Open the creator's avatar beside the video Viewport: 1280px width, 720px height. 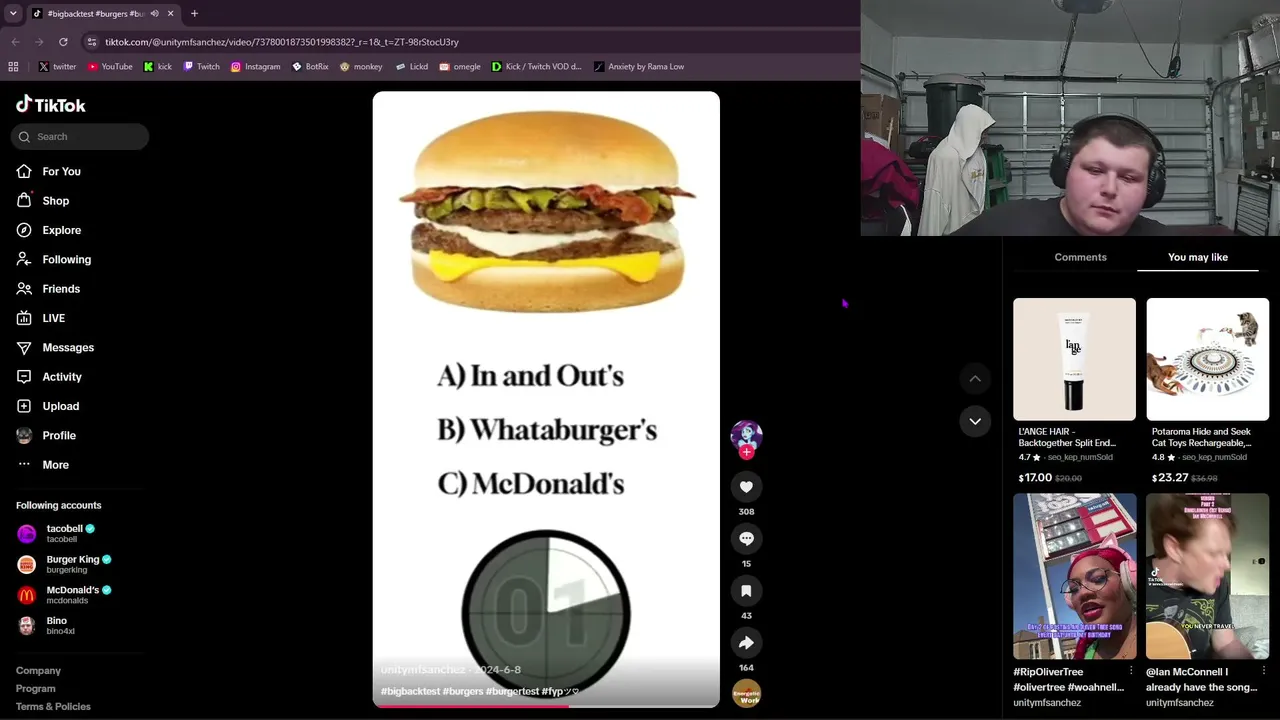pyautogui.click(x=746, y=434)
